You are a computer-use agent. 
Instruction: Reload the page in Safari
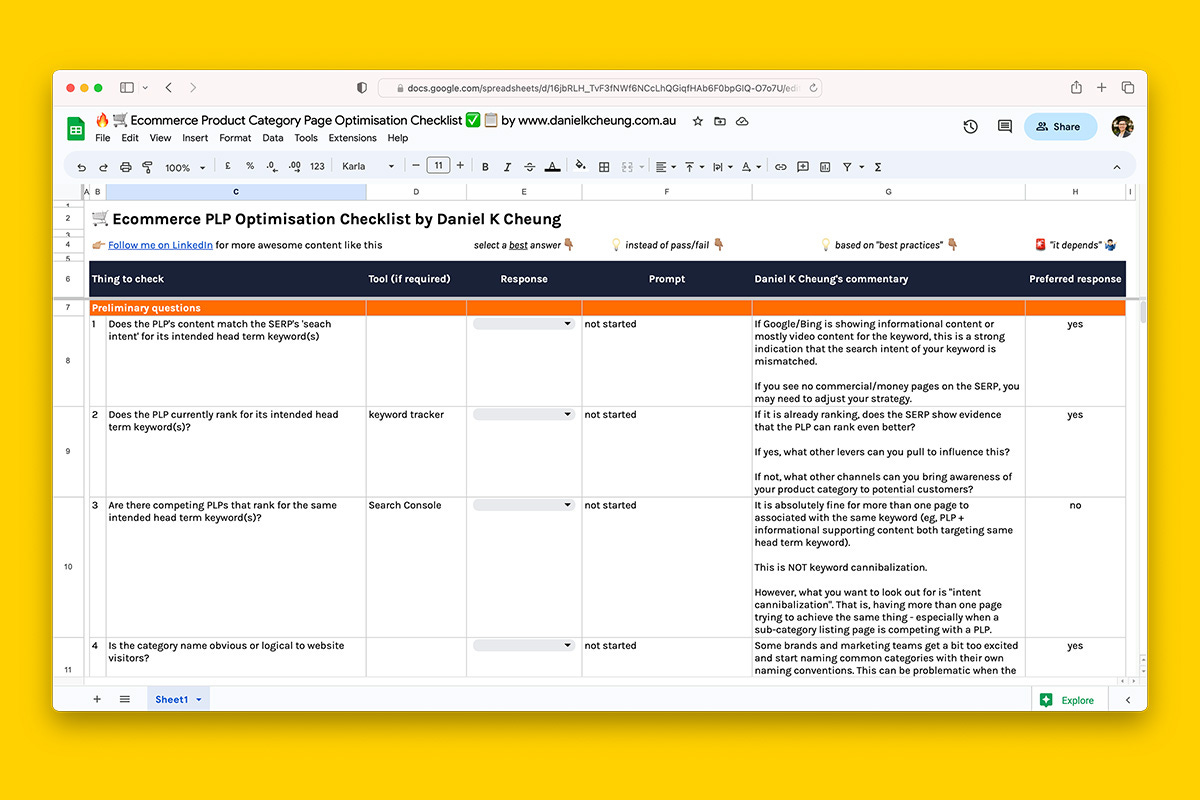tap(814, 88)
